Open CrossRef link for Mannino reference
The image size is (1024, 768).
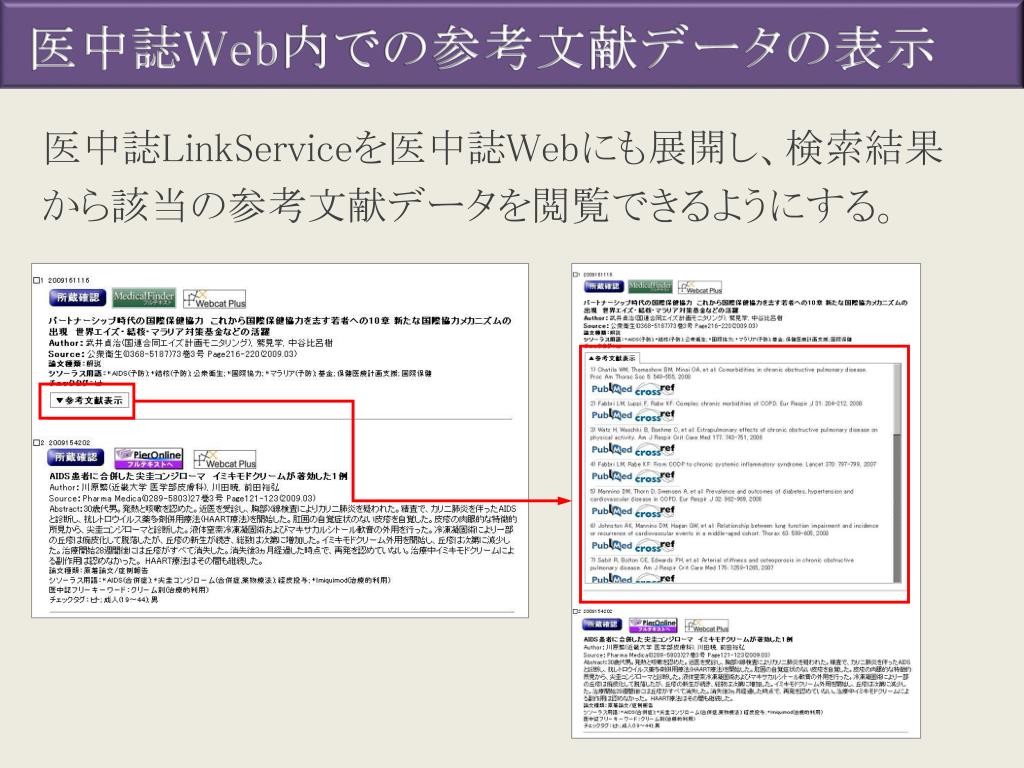[654, 511]
